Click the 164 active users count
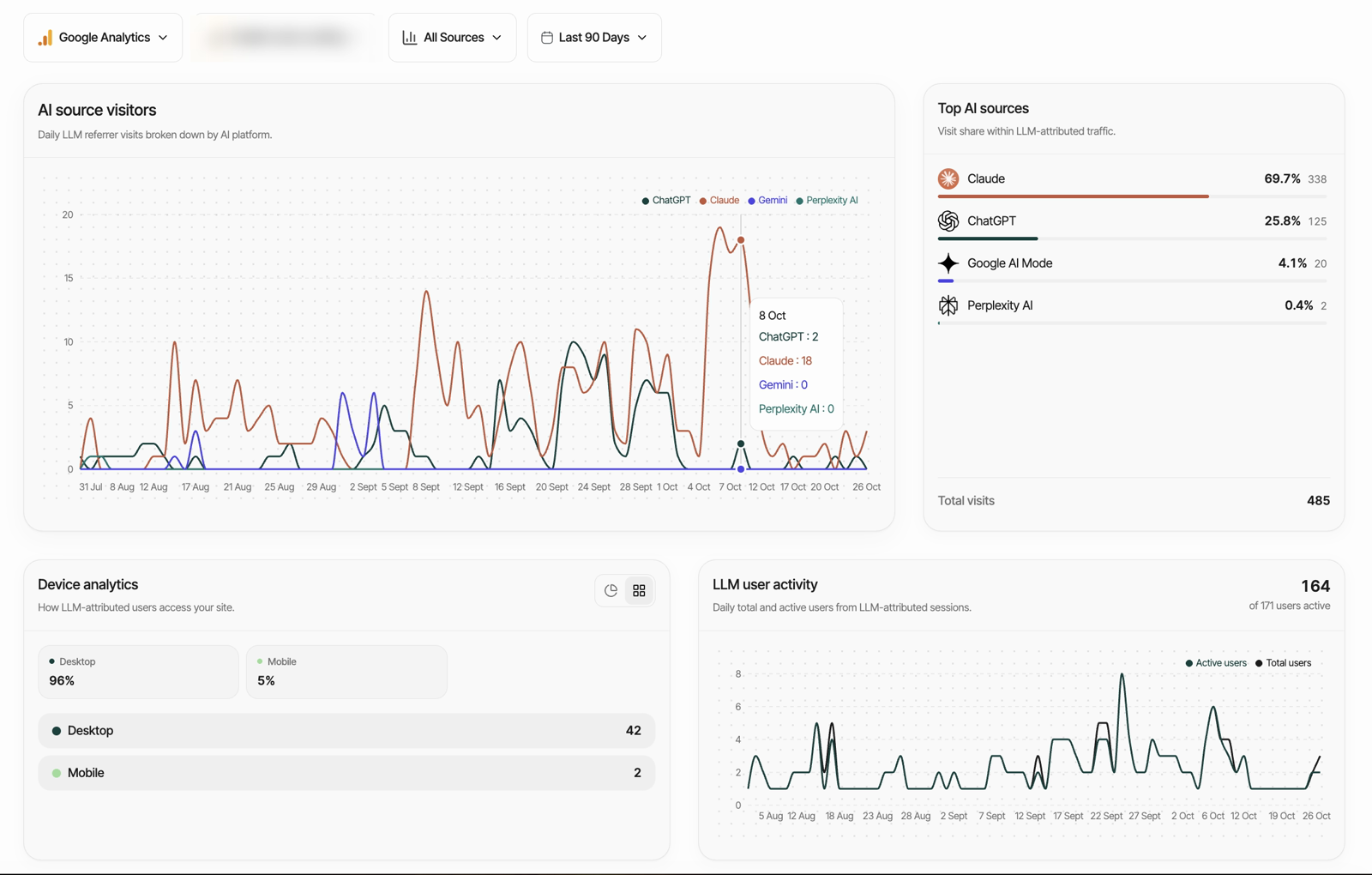1372x875 pixels. 1315,586
